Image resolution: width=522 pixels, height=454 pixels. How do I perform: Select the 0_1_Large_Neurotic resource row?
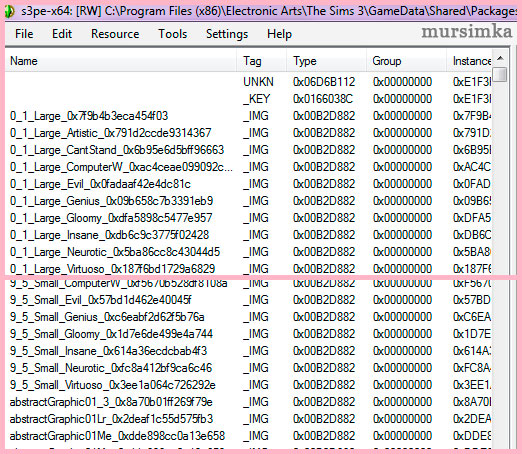pos(248,252)
